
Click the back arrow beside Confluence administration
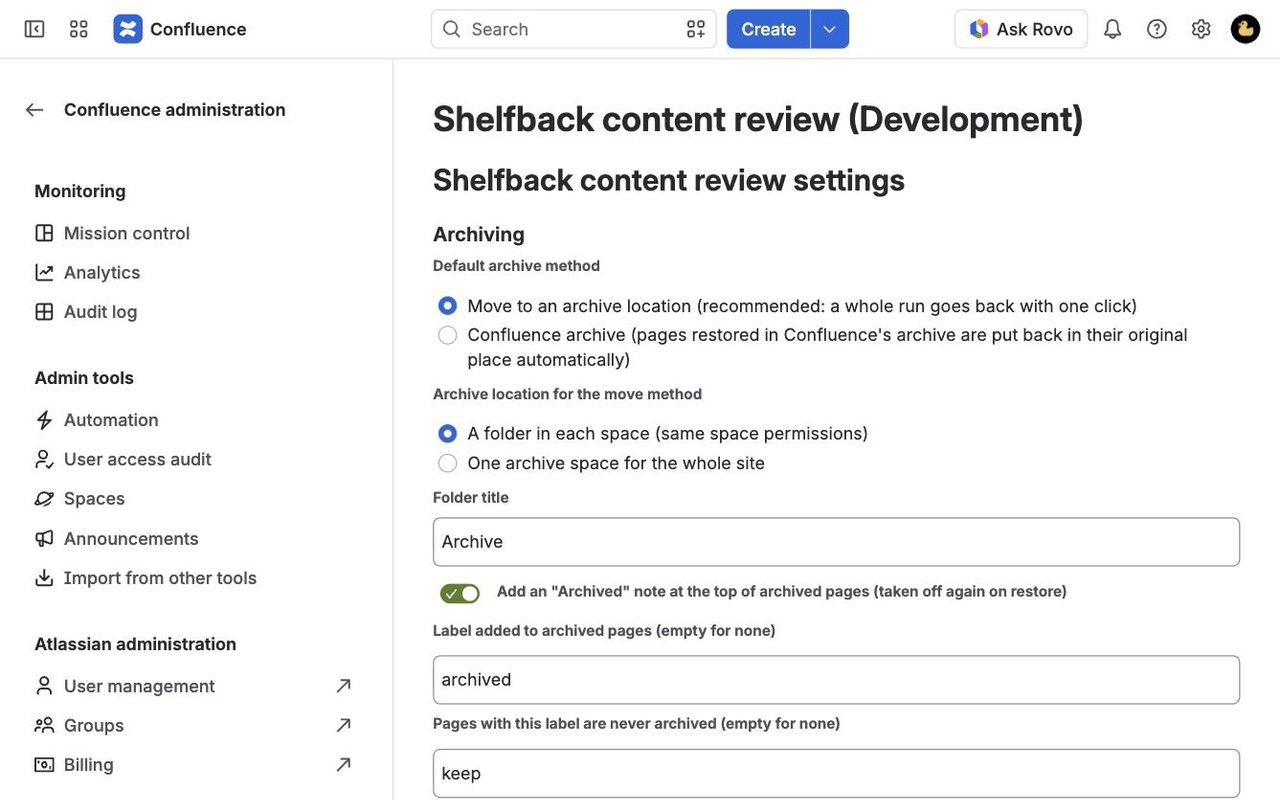(35, 110)
